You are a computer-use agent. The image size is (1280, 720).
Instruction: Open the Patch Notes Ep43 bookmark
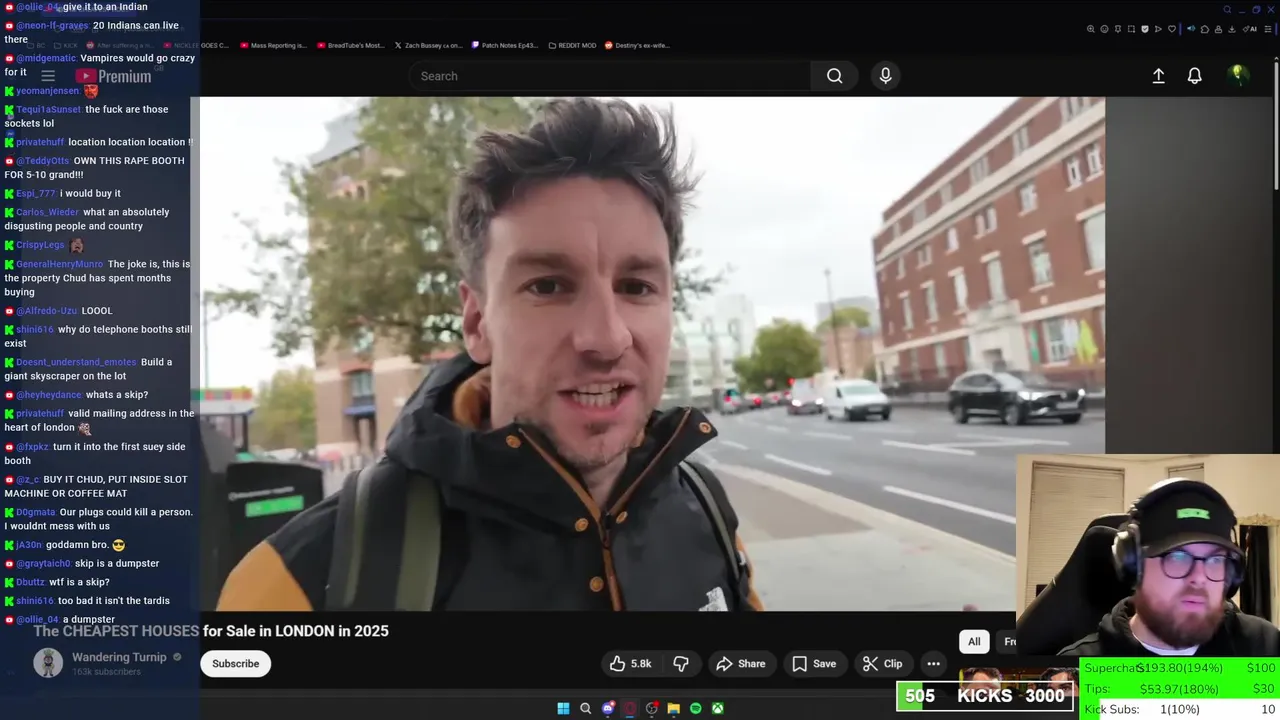505,45
